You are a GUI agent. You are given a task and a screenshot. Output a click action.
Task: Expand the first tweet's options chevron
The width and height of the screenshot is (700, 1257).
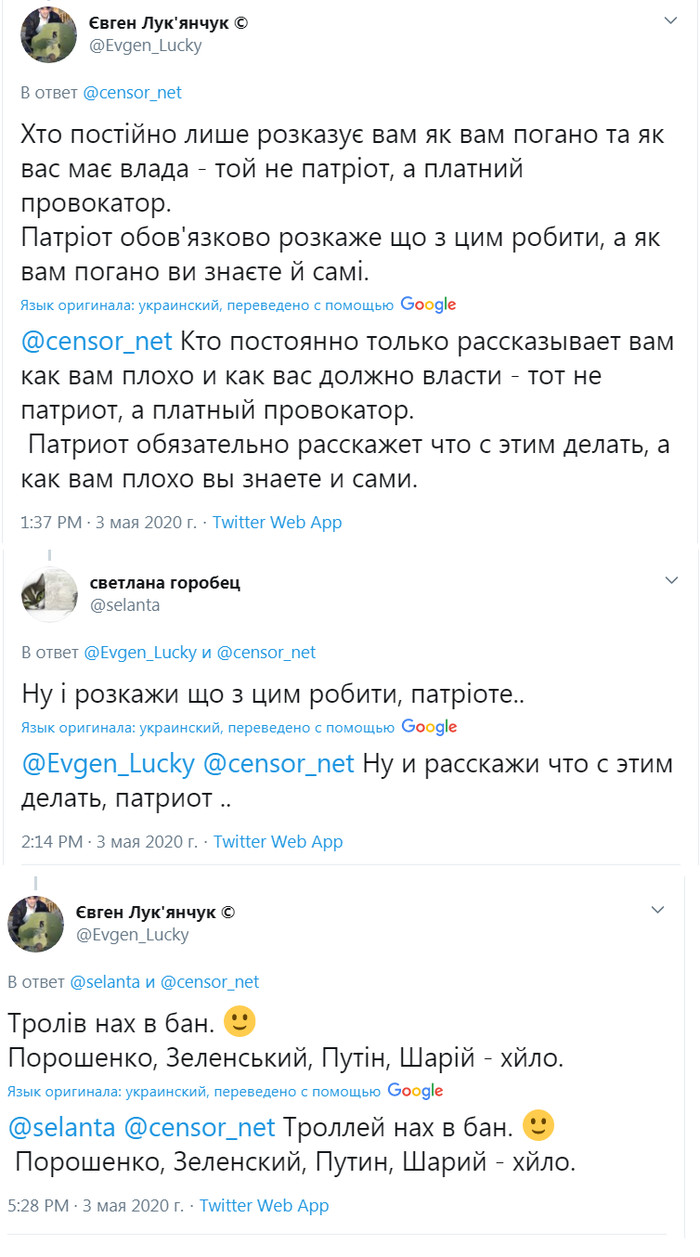pyautogui.click(x=672, y=20)
